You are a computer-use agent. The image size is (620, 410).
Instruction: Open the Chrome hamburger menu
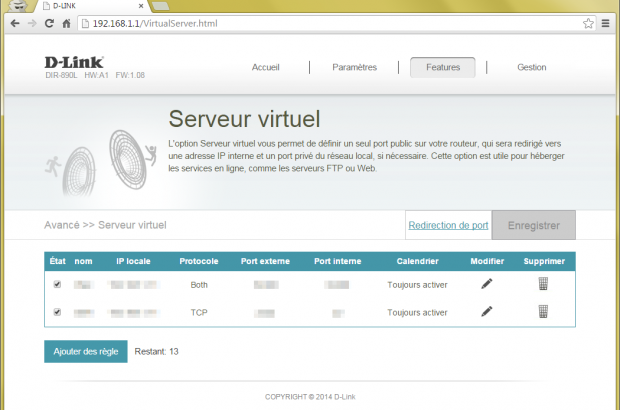(607, 22)
